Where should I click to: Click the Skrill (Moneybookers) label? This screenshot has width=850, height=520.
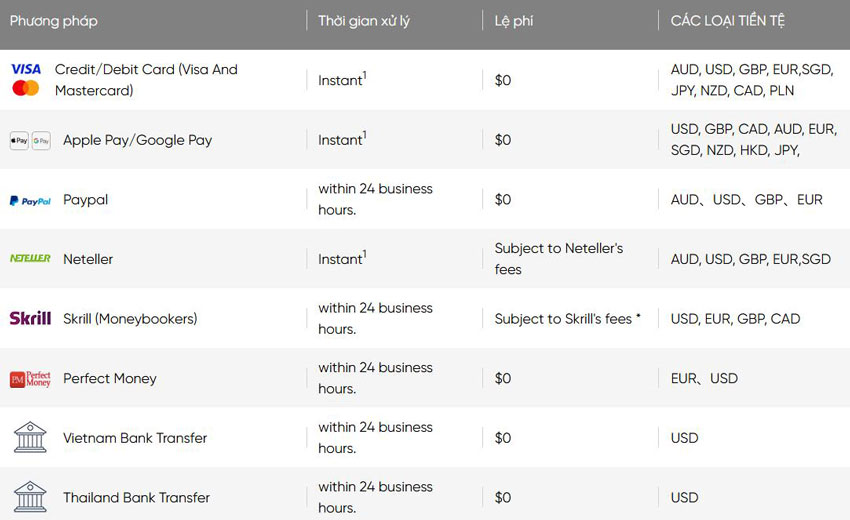coord(130,319)
